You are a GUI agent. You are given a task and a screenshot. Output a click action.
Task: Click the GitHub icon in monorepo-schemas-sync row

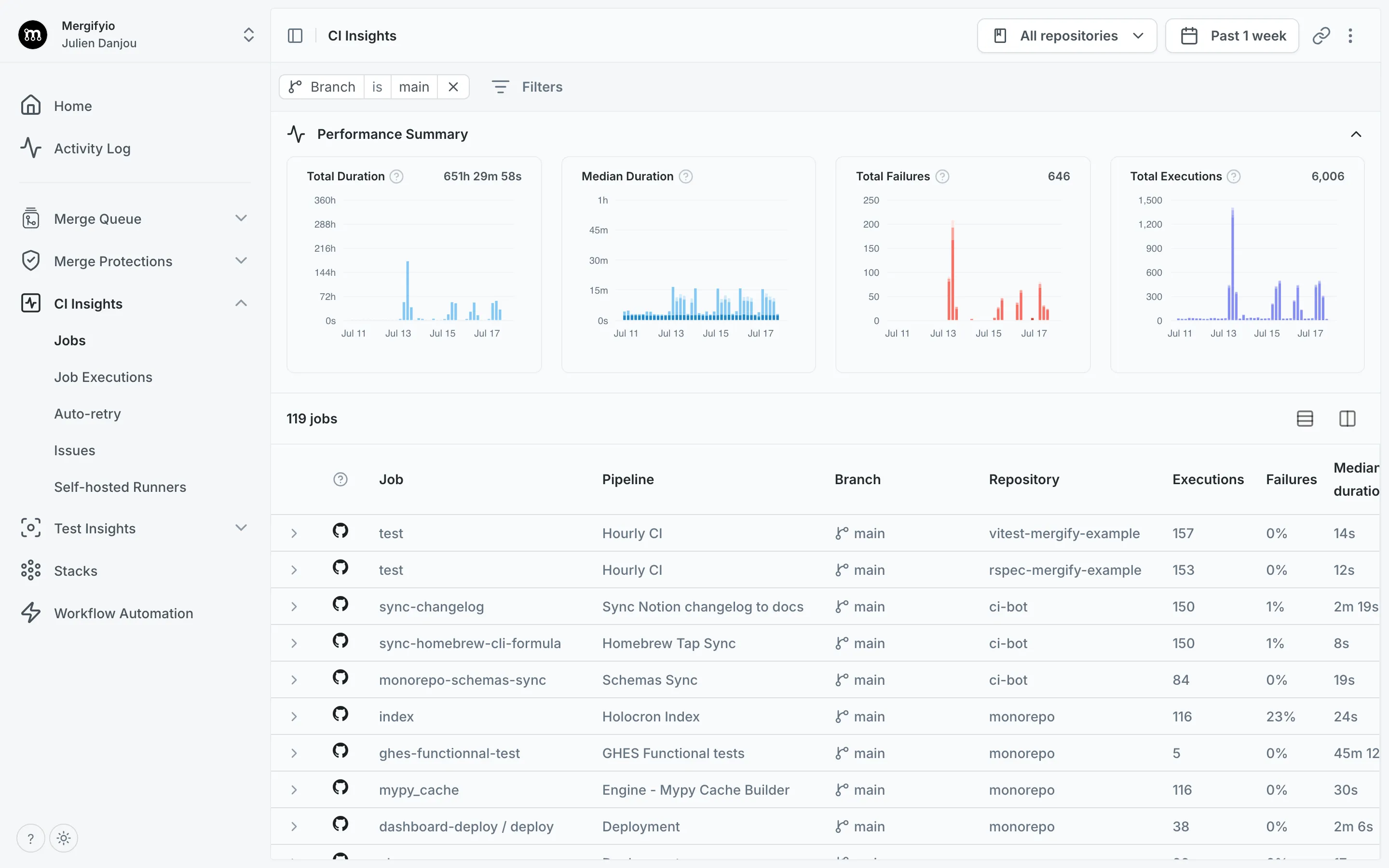point(340,678)
